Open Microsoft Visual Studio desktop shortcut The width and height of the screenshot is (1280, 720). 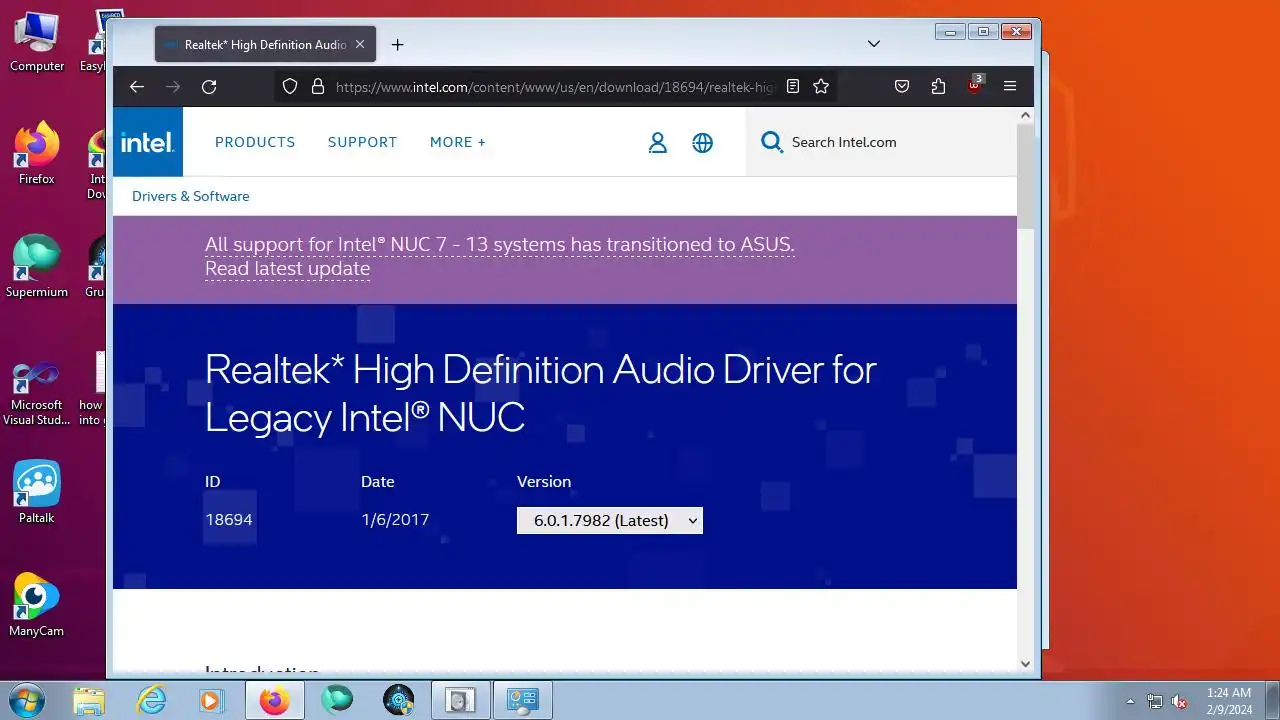click(x=37, y=393)
